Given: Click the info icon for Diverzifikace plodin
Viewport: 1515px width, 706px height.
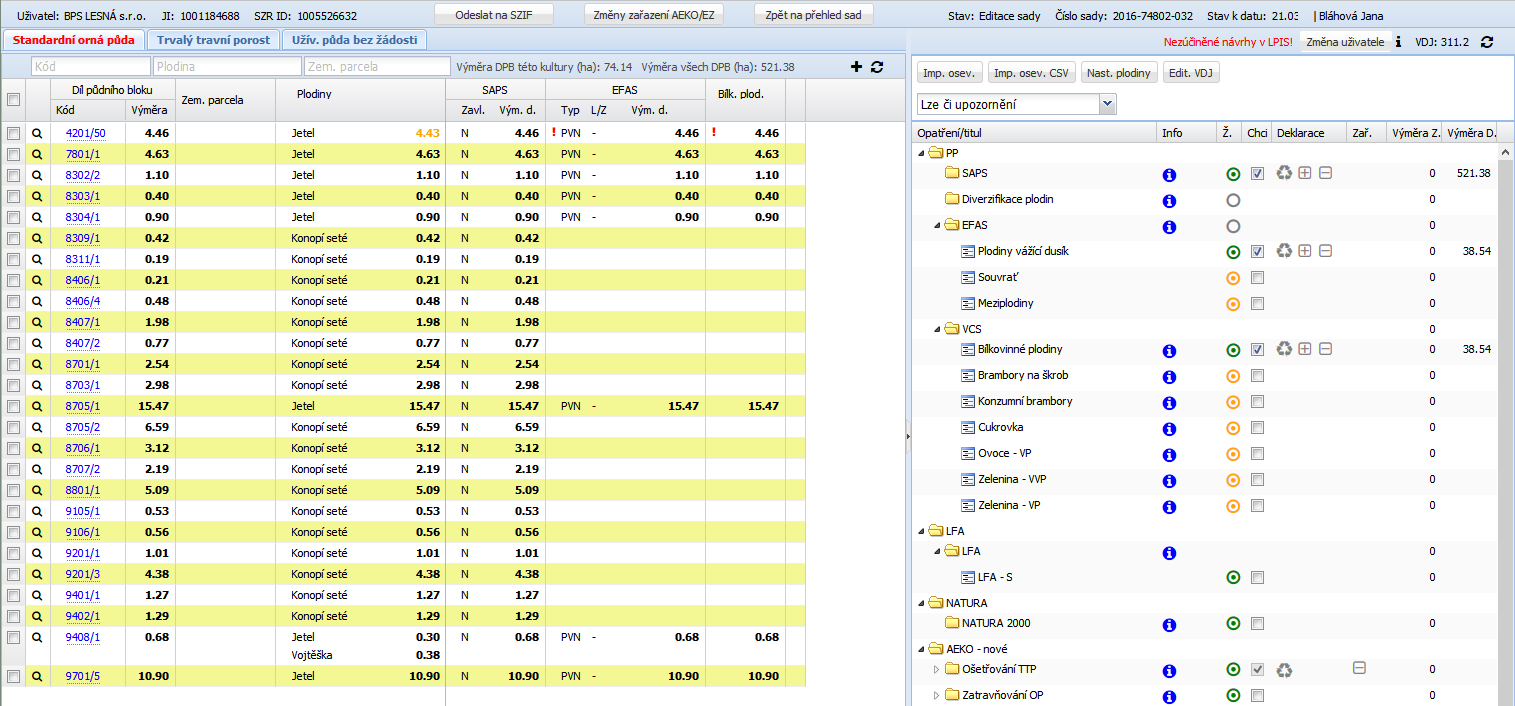Looking at the screenshot, I should (x=1169, y=200).
